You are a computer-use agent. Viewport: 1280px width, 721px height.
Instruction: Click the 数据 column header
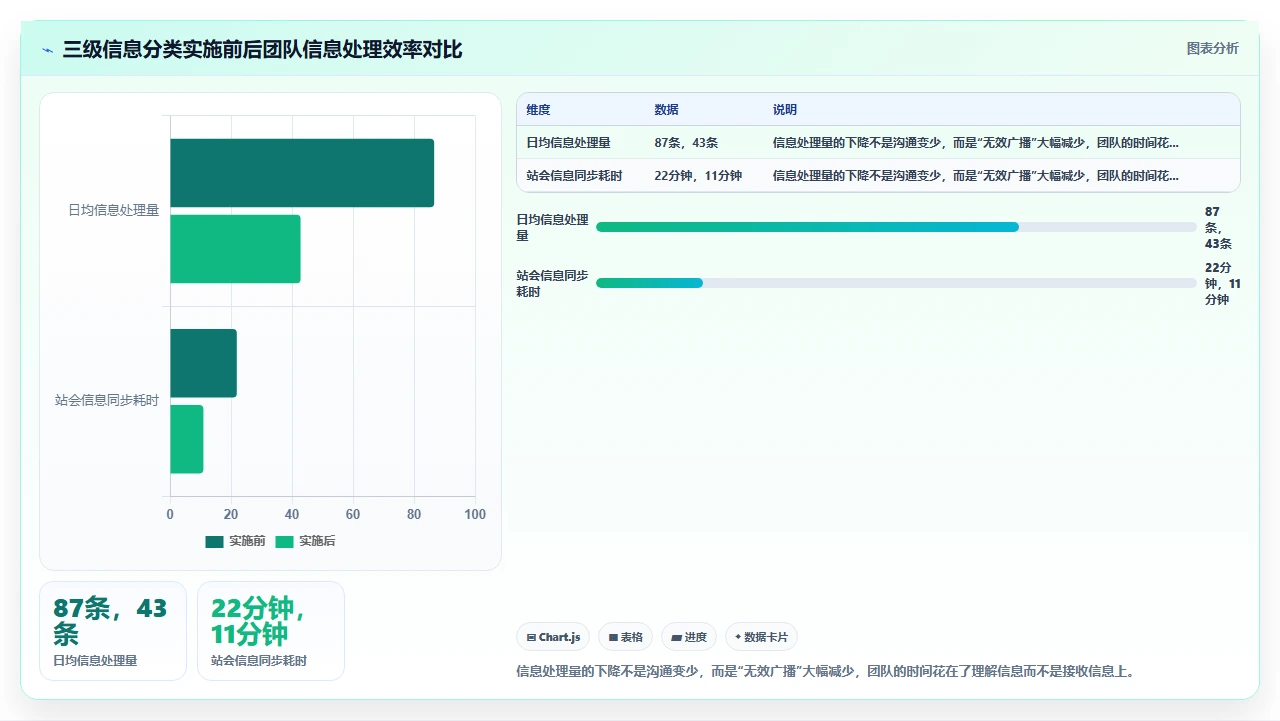point(667,110)
